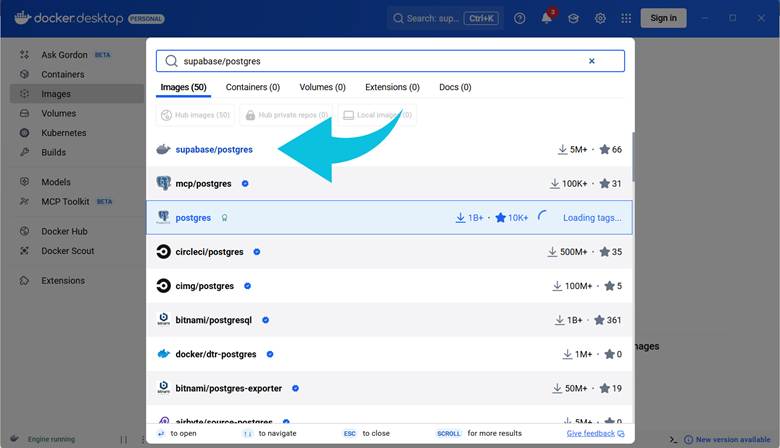The image size is (780, 448).
Task: Switch to the Docs (0) tab
Action: pyautogui.click(x=455, y=87)
